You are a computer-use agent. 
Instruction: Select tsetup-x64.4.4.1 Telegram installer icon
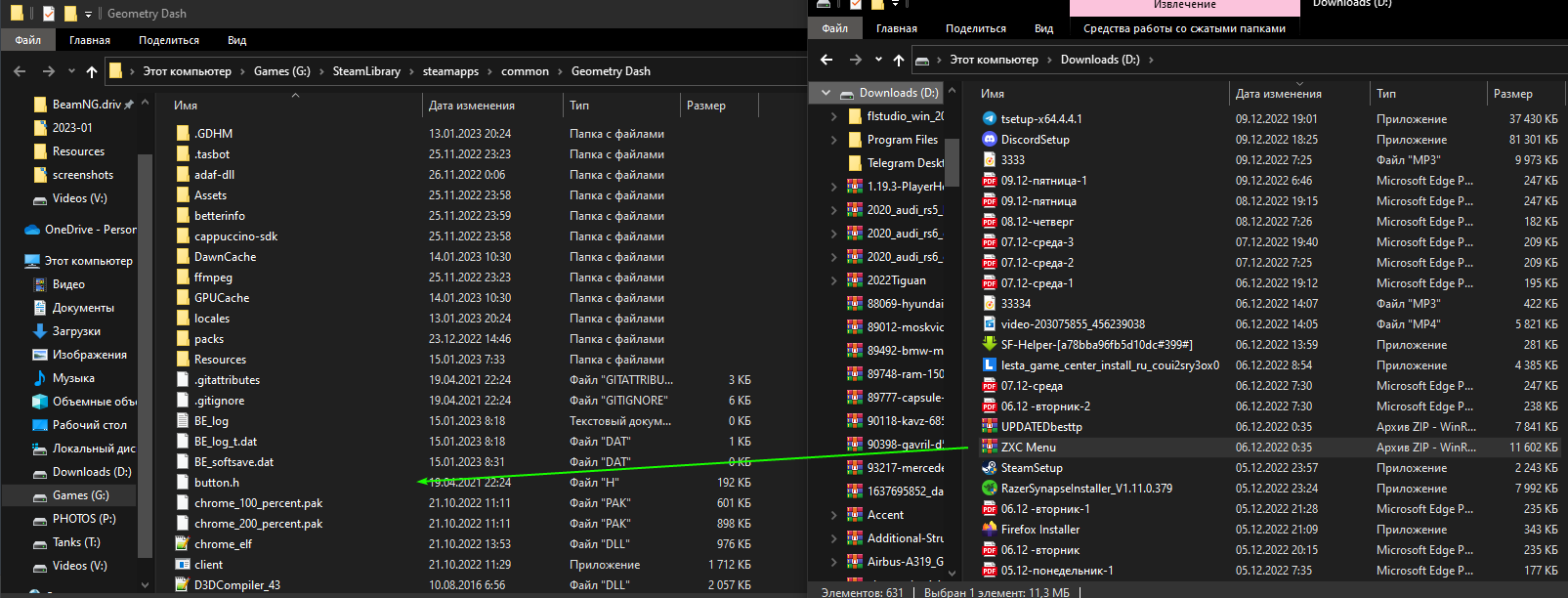click(990, 118)
